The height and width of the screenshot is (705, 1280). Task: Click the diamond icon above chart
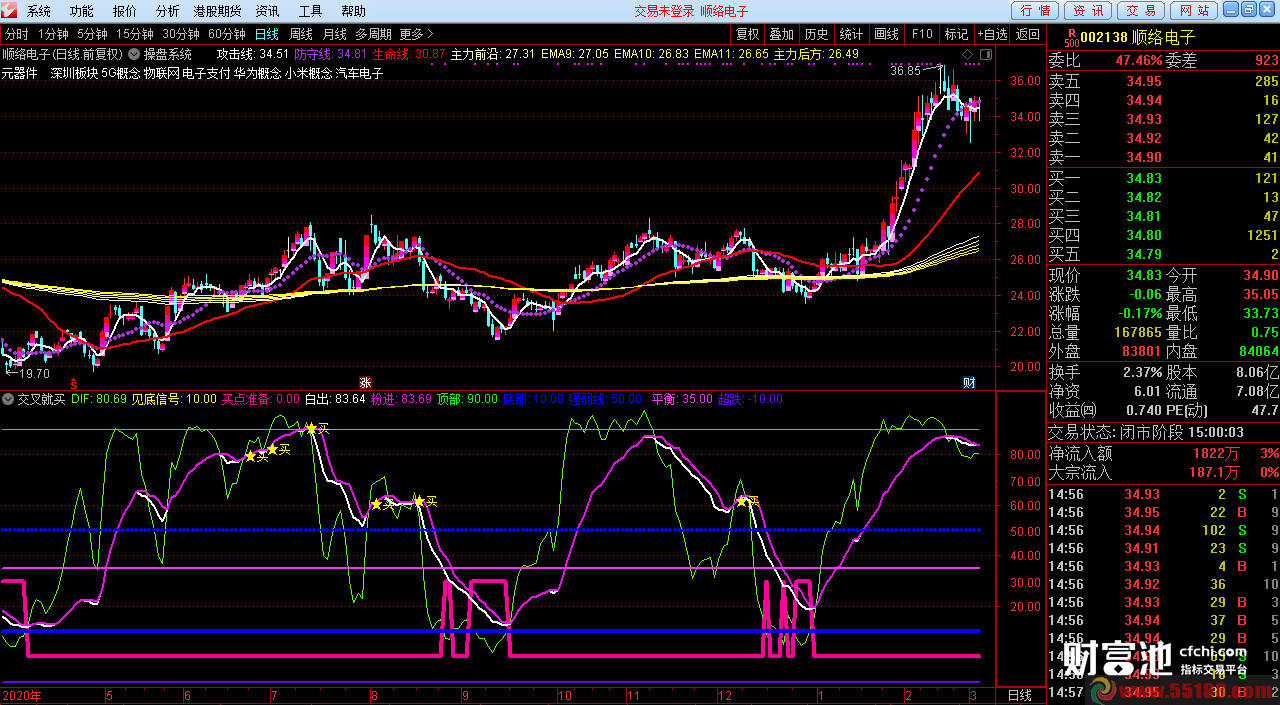click(967, 54)
